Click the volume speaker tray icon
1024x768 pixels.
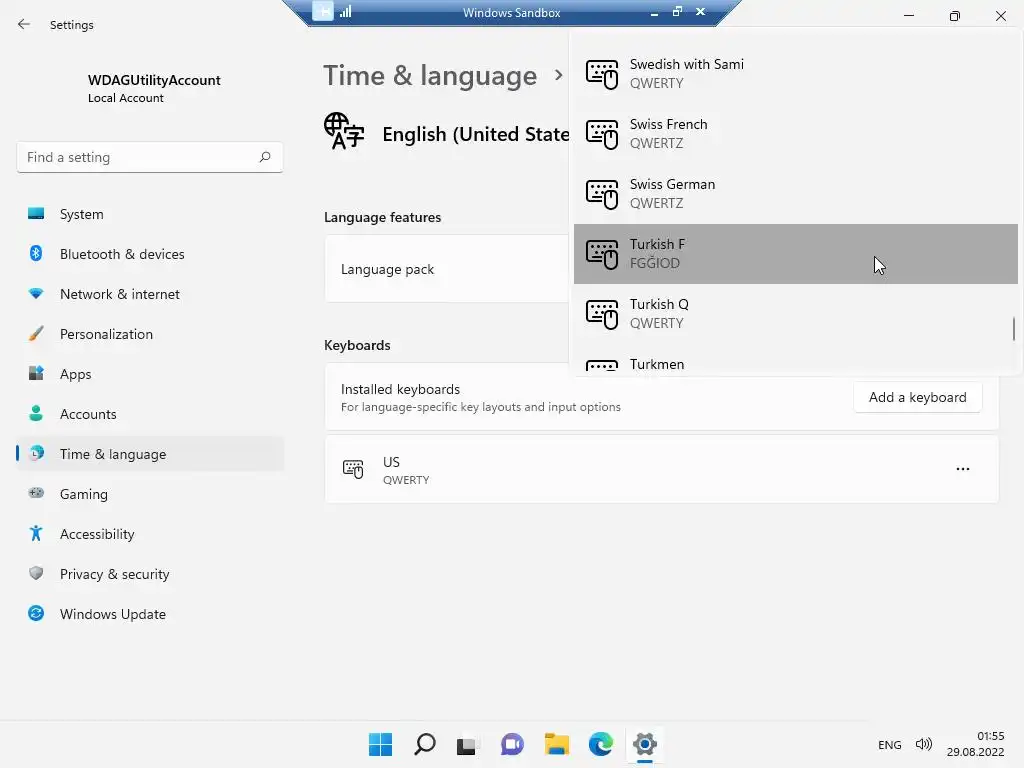[923, 744]
